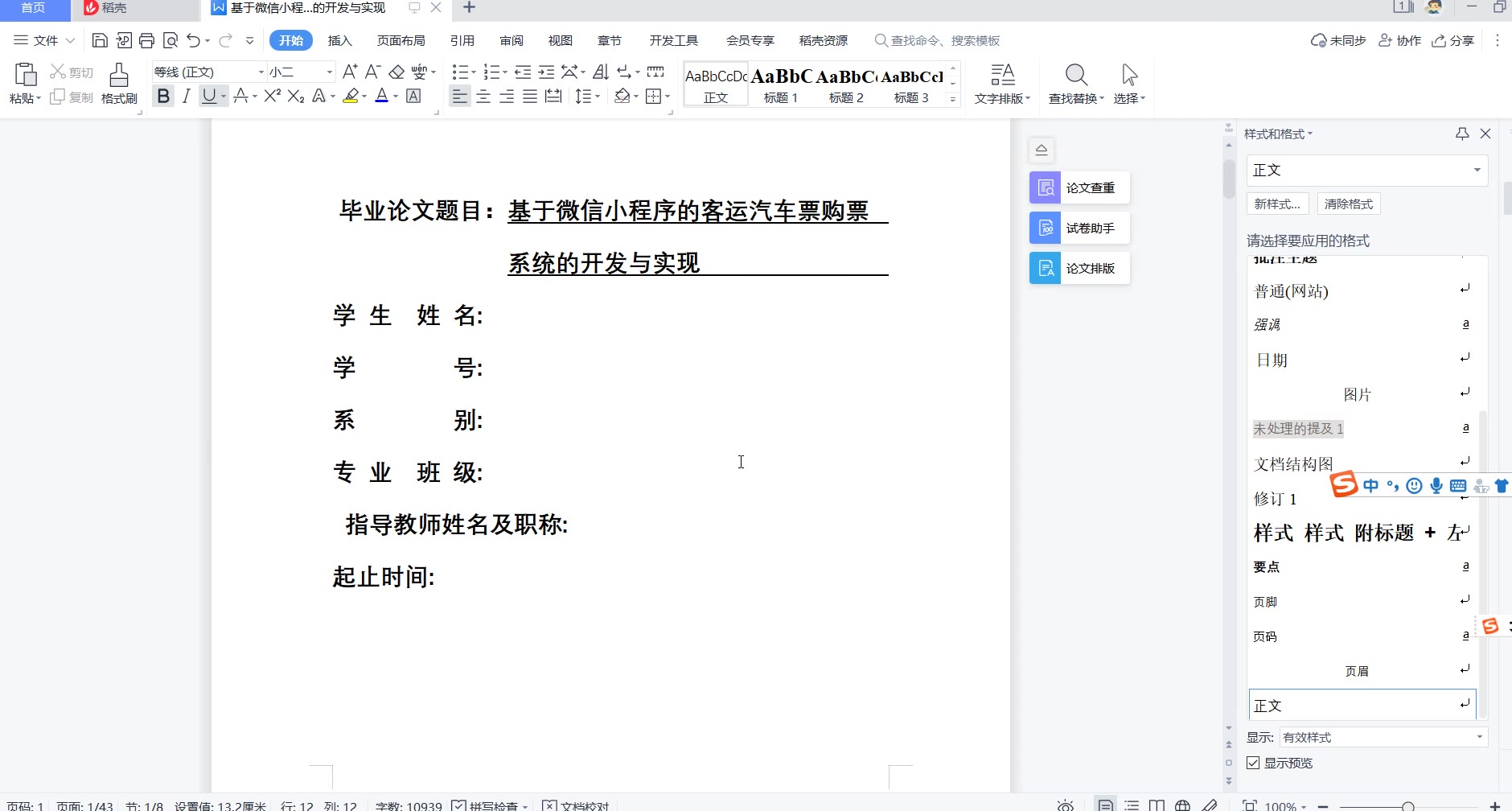Clear formatting with the eraser icon
This screenshot has width=1512, height=811.
(x=396, y=72)
